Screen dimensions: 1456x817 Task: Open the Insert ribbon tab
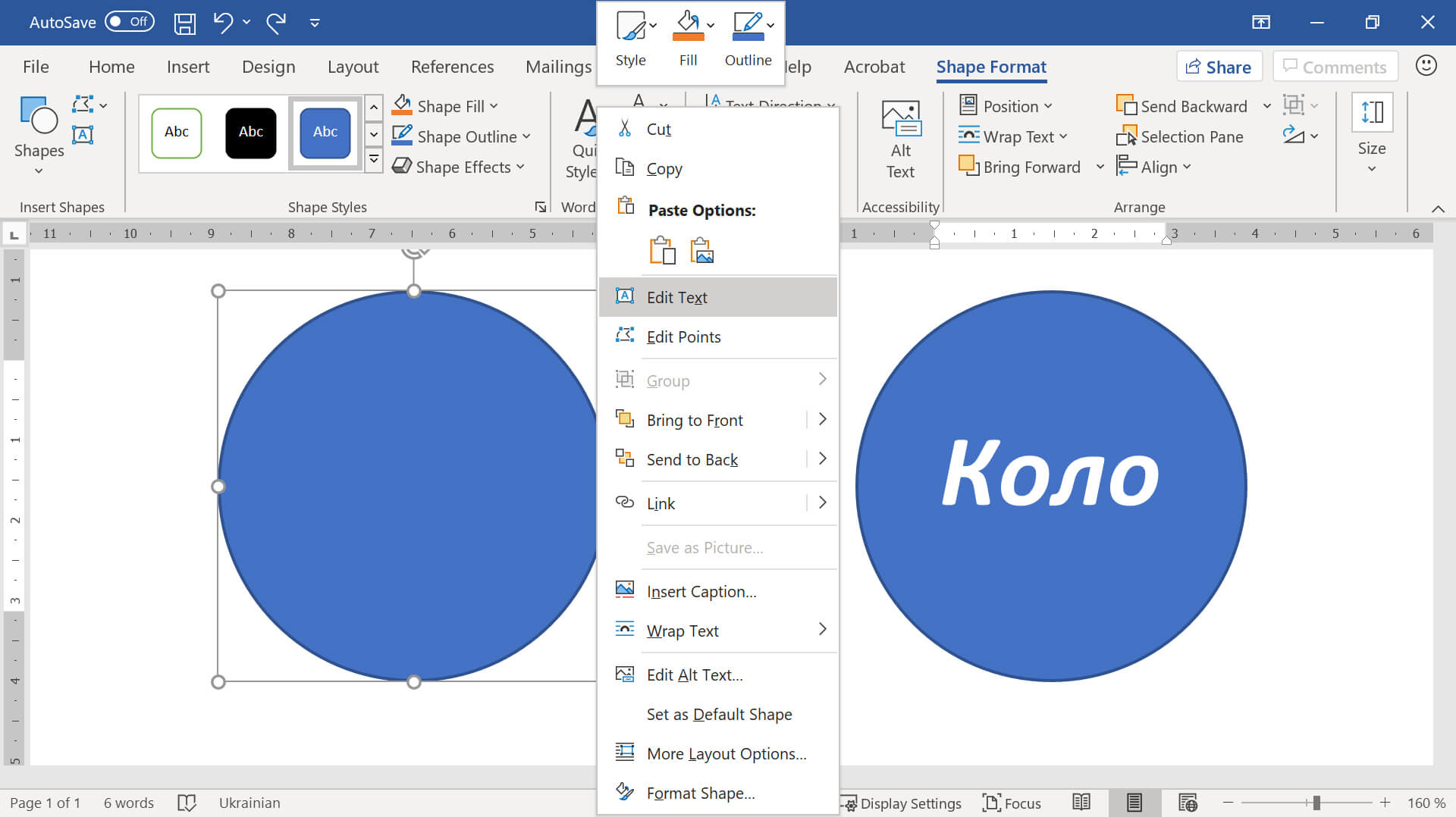coord(188,67)
